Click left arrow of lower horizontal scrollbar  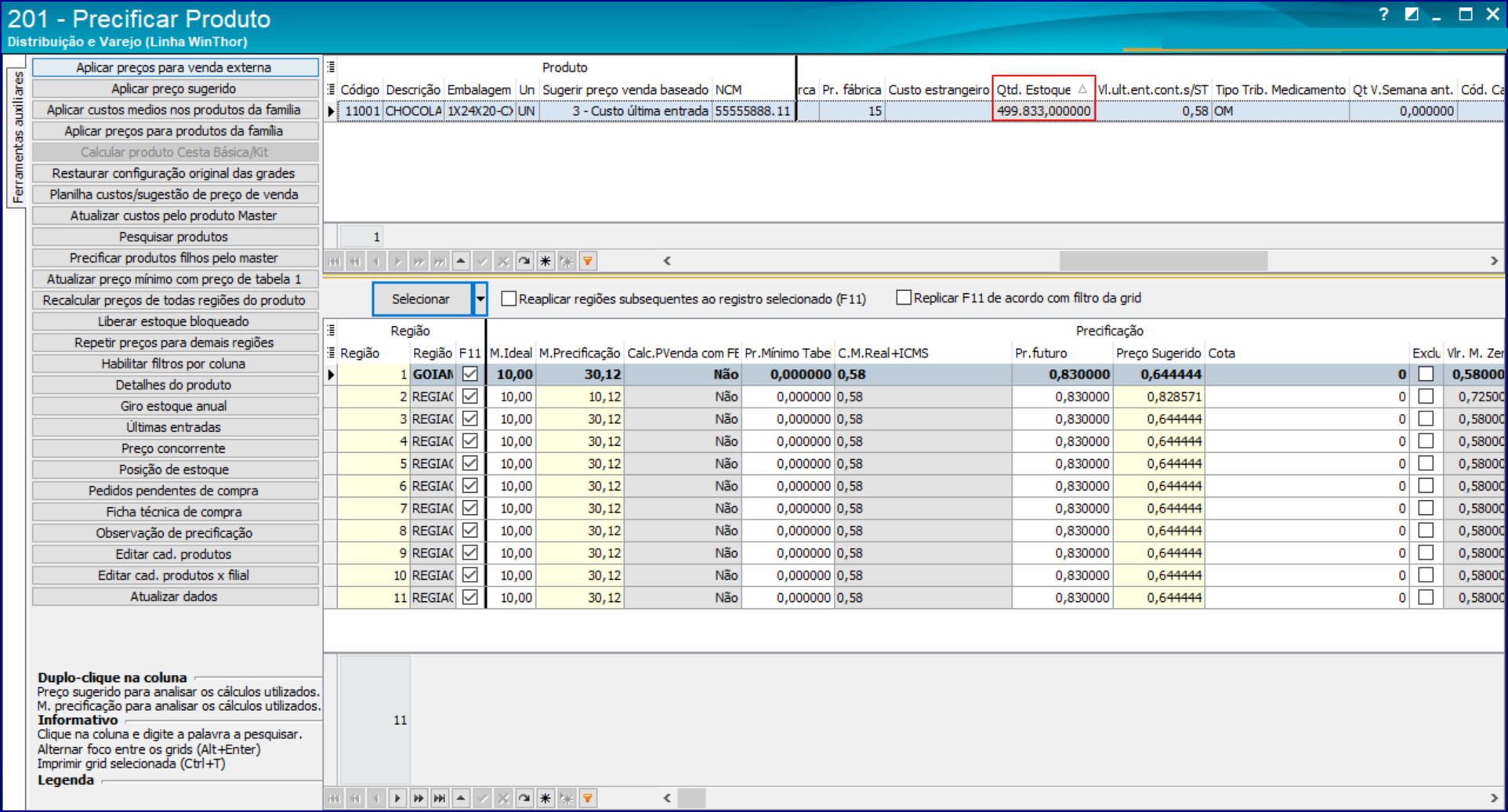(x=667, y=799)
